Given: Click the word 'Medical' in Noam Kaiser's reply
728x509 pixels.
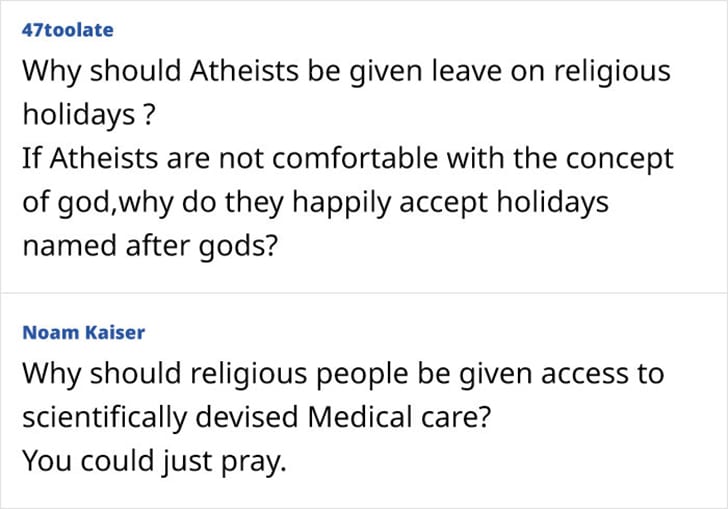Looking at the screenshot, I should (x=360, y=417).
